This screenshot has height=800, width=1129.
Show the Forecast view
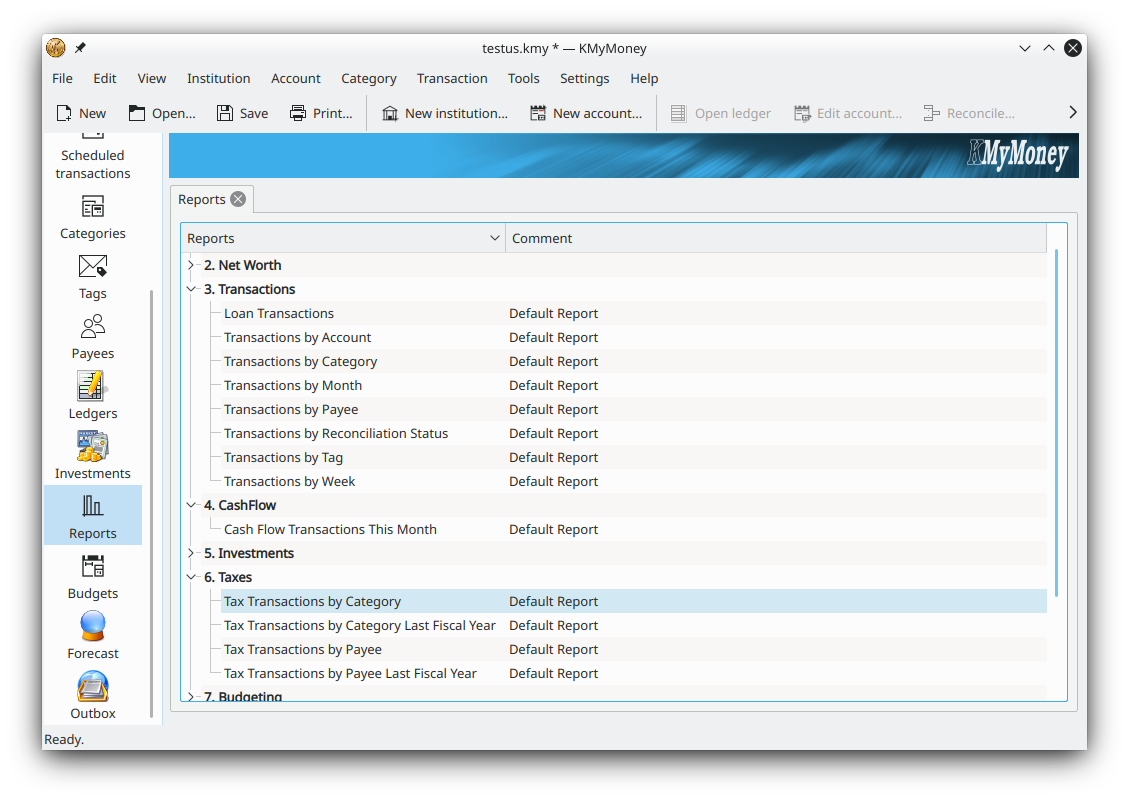pyautogui.click(x=93, y=636)
